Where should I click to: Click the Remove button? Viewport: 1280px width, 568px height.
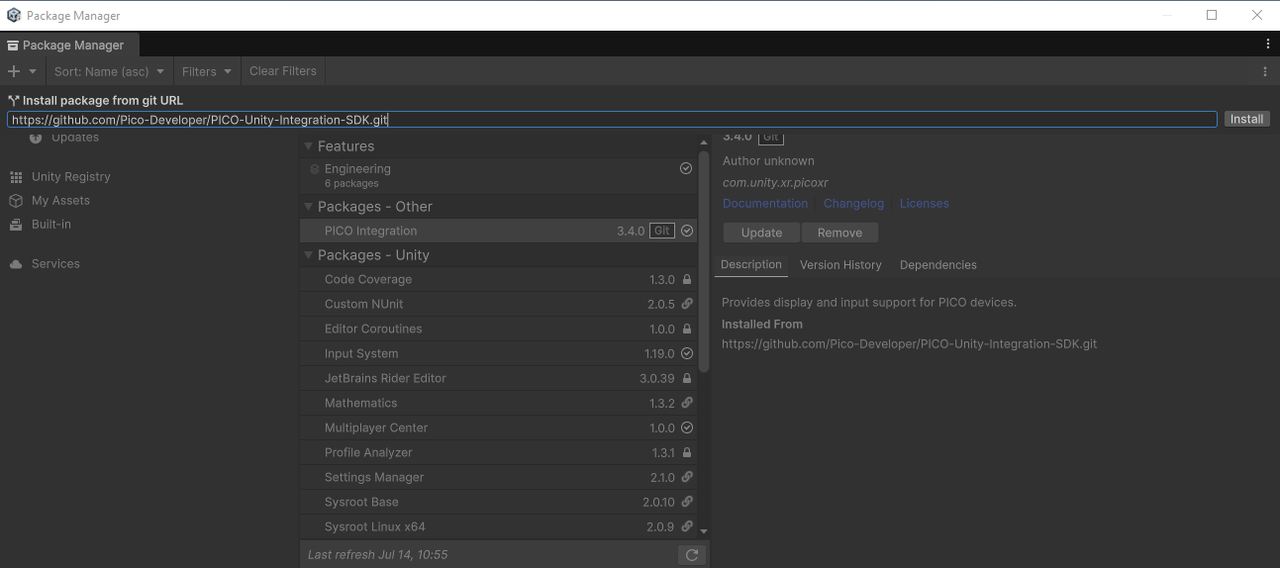(x=840, y=233)
